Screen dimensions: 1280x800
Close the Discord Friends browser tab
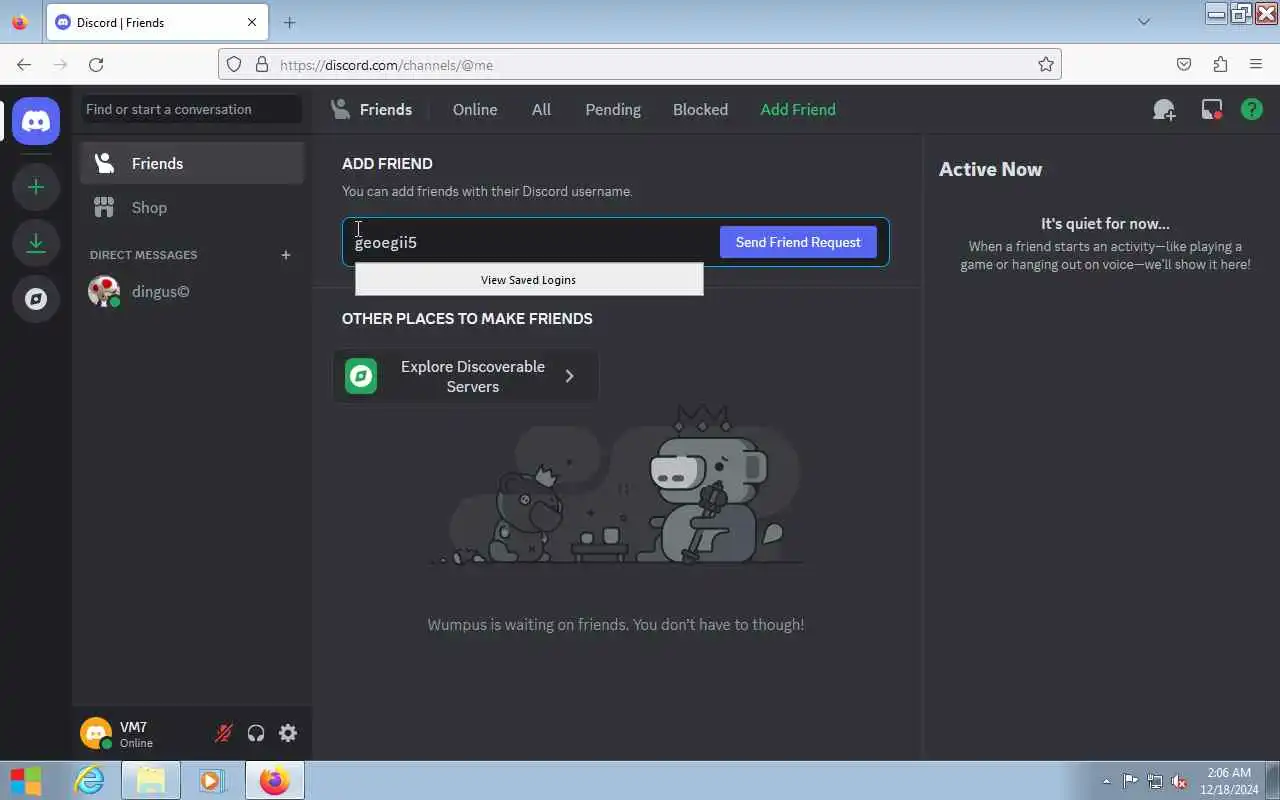tap(252, 22)
